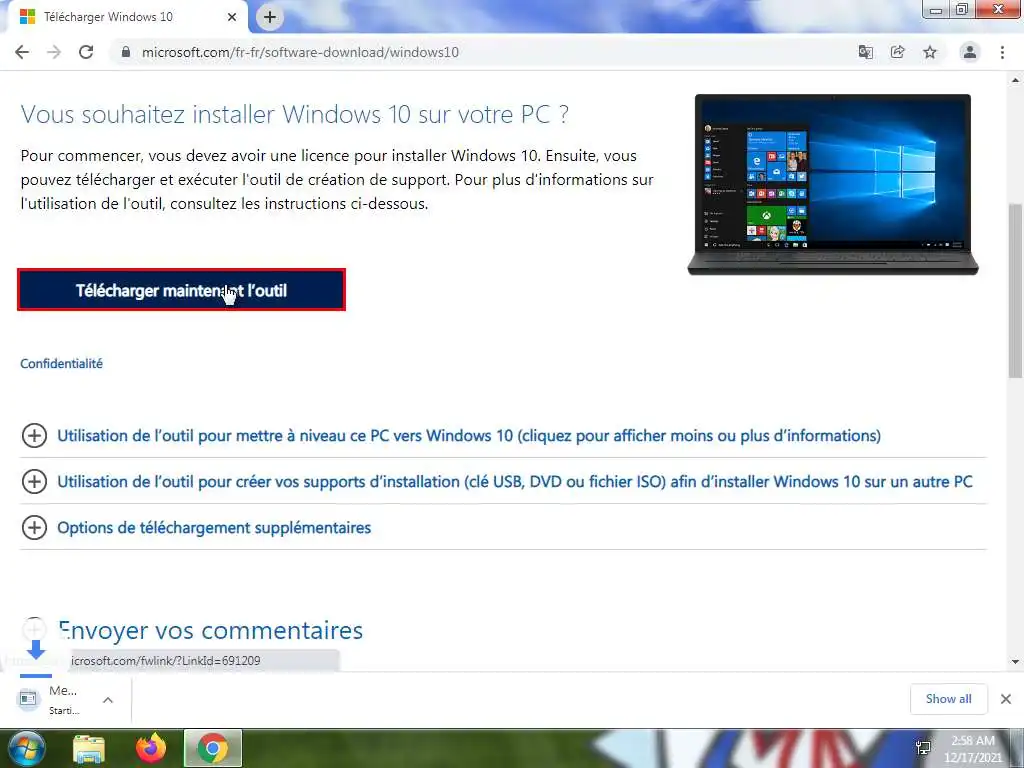Image resolution: width=1024 pixels, height=768 pixels.
Task: Click the padlock site info icon
Action: pos(126,52)
